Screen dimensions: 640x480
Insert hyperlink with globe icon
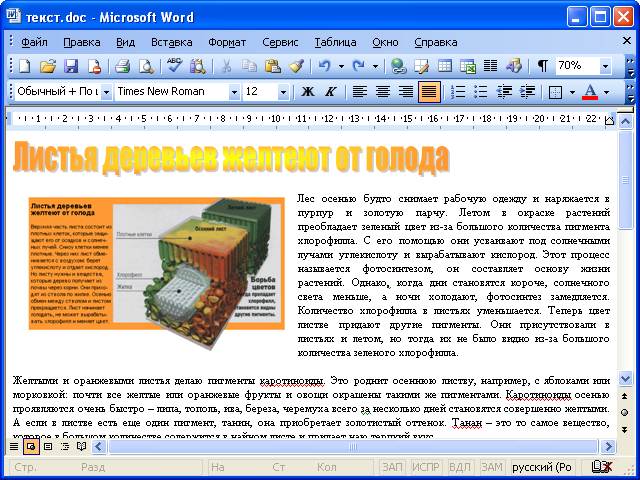(398, 66)
